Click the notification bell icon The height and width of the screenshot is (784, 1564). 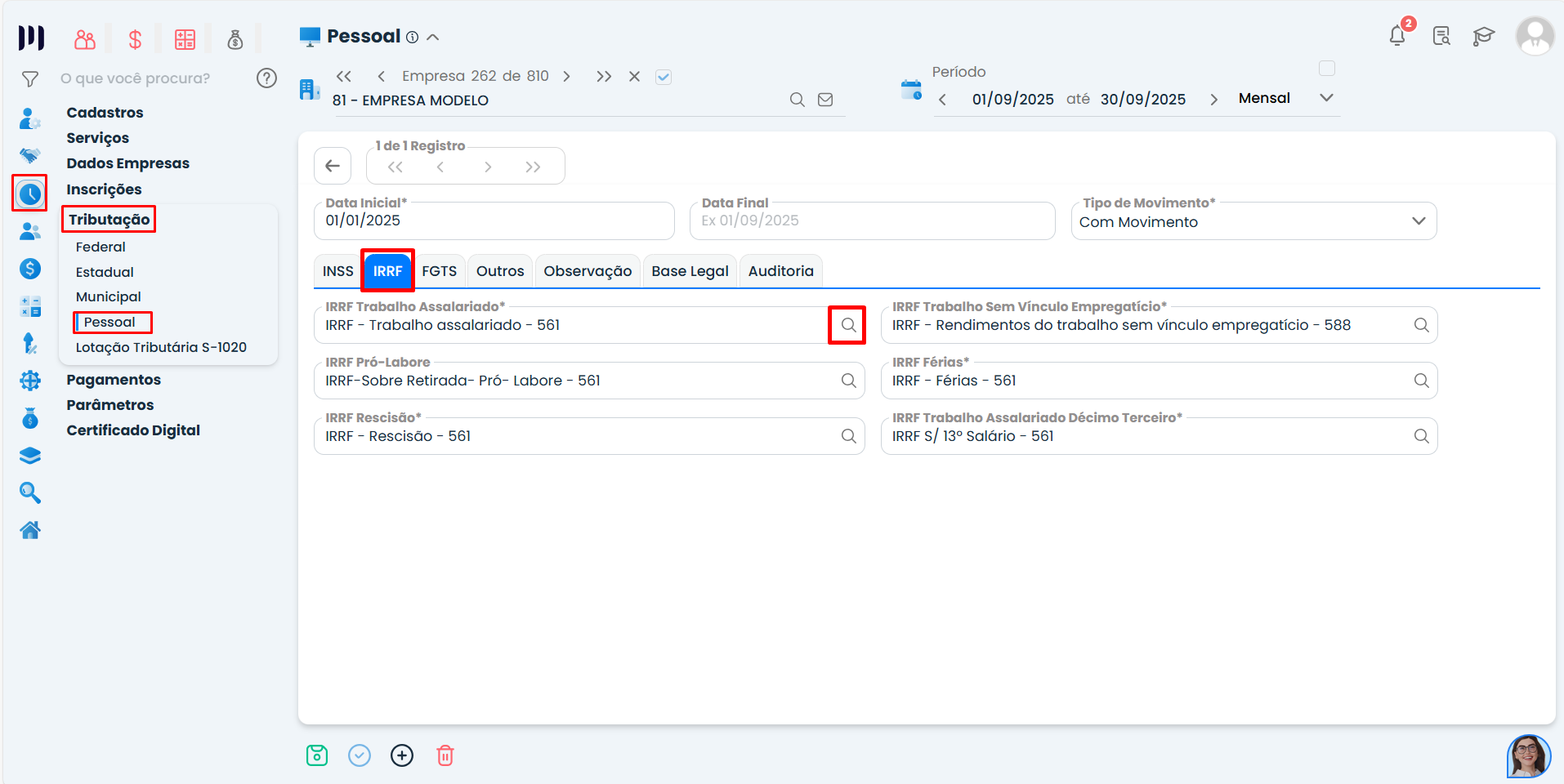[x=1397, y=36]
